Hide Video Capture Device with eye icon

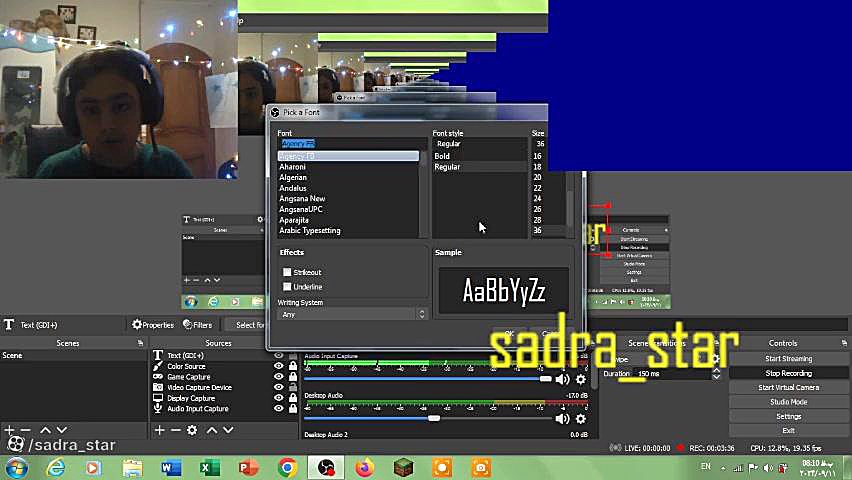[279, 387]
